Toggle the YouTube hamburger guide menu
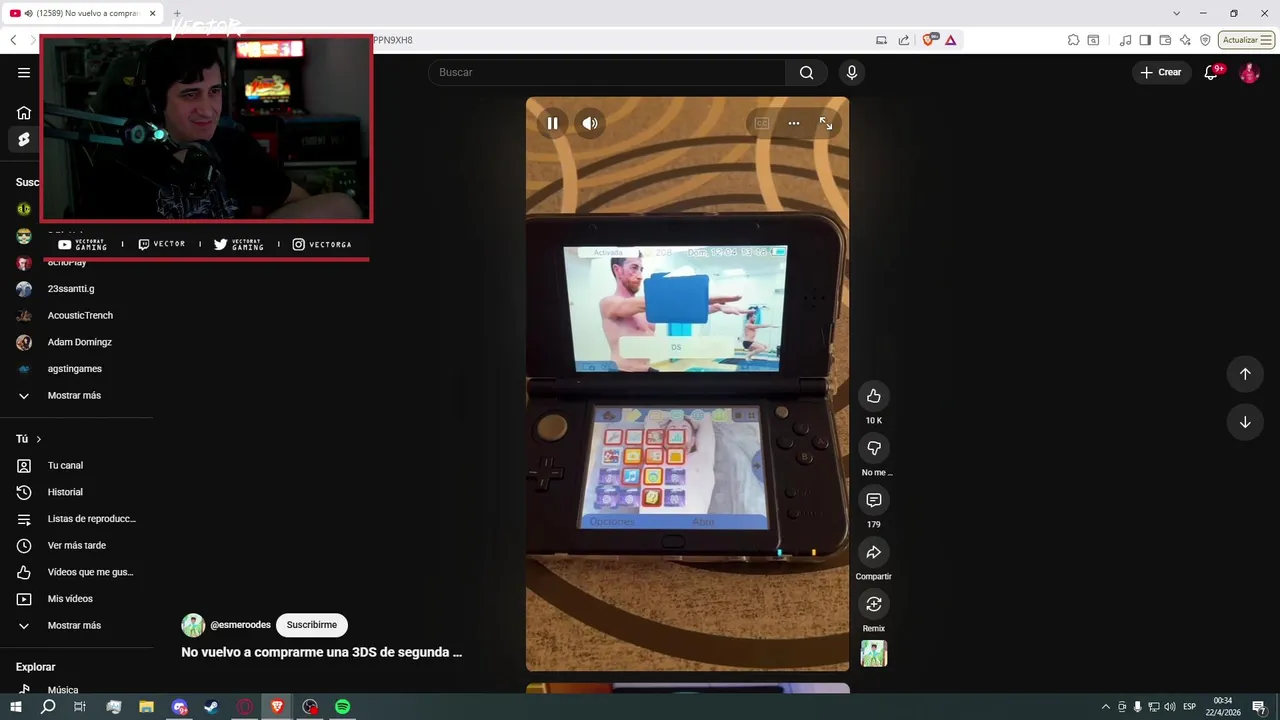 pos(24,72)
